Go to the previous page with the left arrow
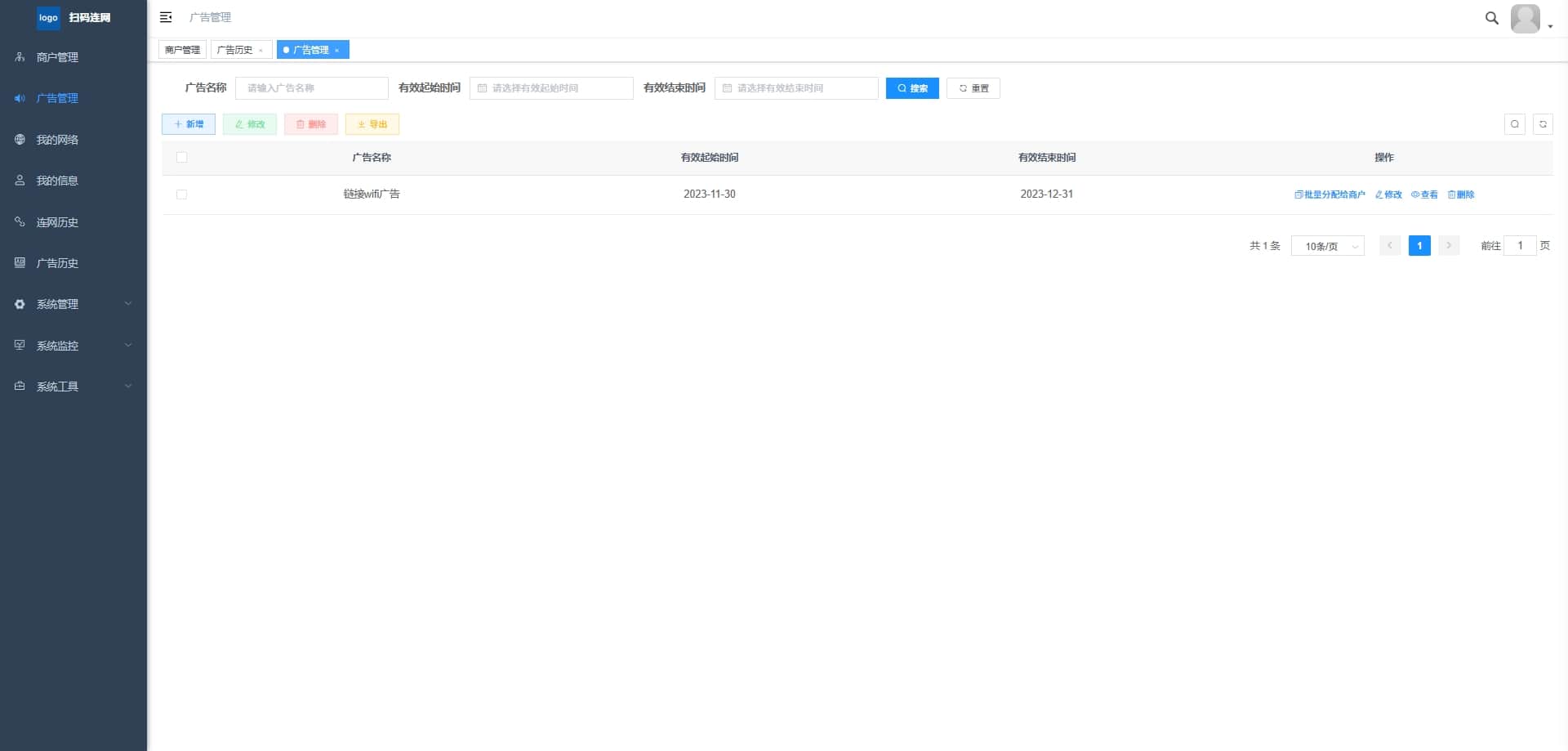This screenshot has height=751, width=1568. pos(1390,246)
